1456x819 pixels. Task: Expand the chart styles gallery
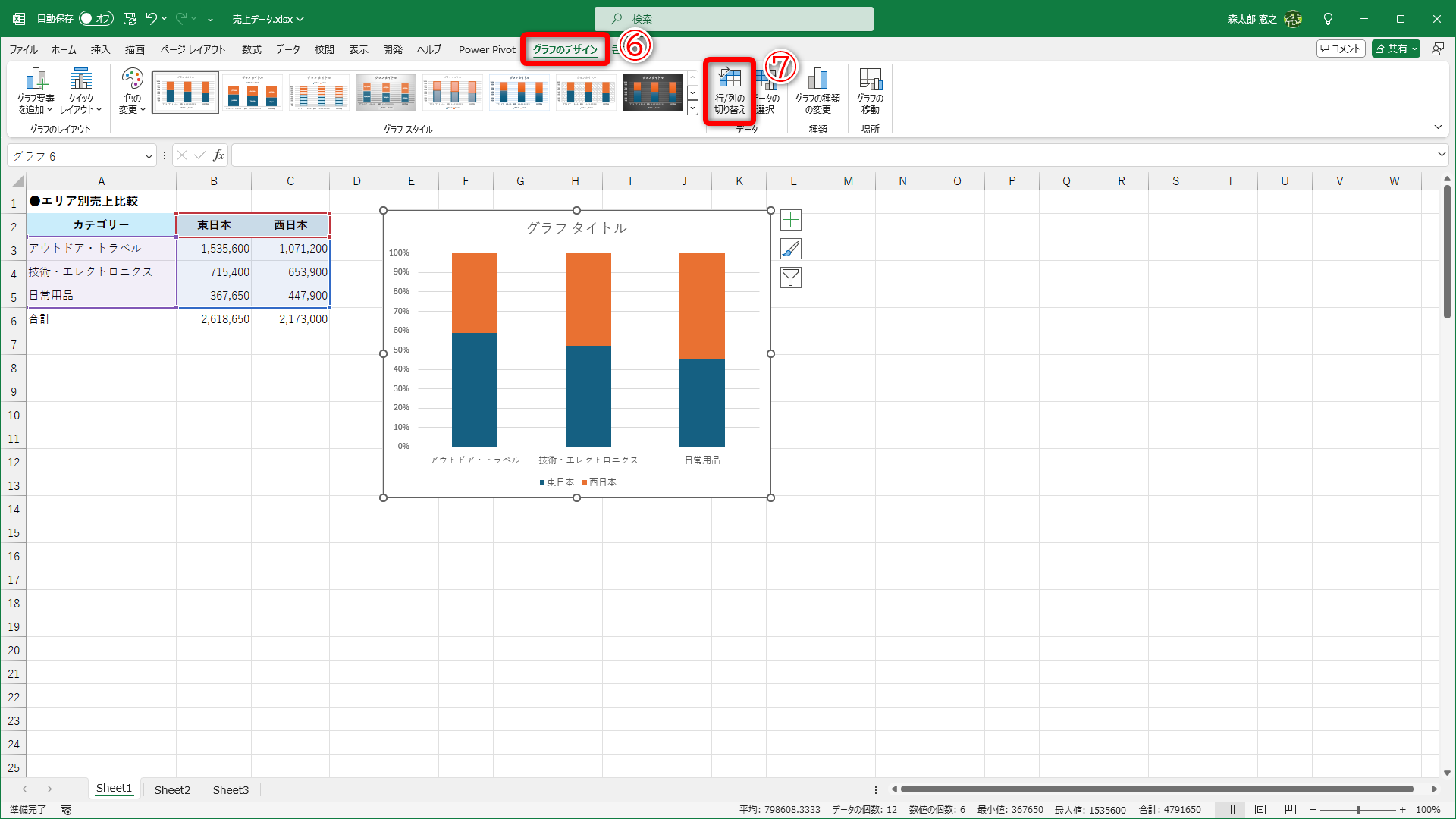692,108
